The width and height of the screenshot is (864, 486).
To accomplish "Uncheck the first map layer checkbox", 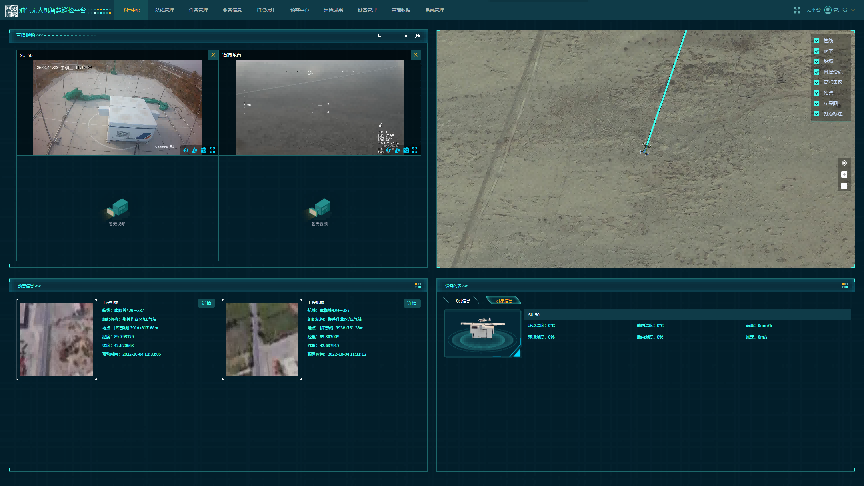I will tap(817, 41).
